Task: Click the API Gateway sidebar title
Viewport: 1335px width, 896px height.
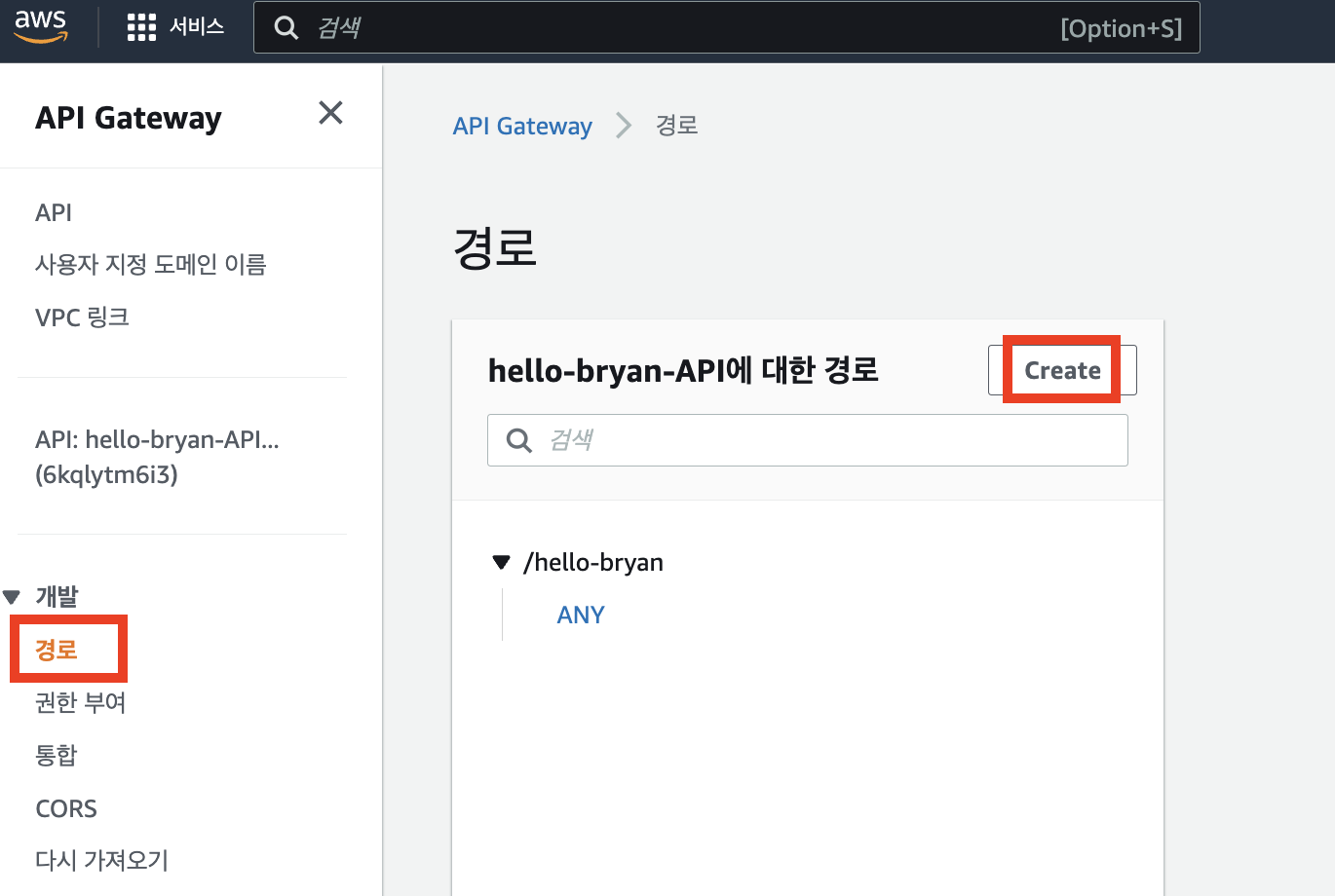Action: click(x=129, y=118)
